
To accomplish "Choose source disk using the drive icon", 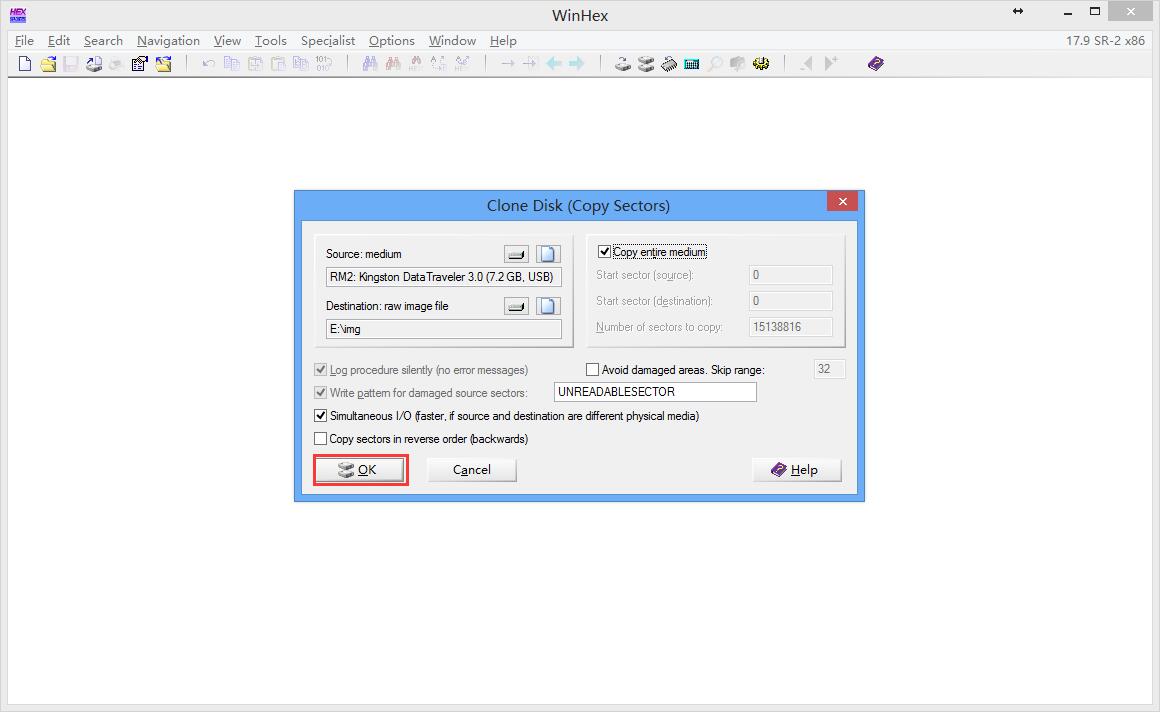I will click(516, 254).
